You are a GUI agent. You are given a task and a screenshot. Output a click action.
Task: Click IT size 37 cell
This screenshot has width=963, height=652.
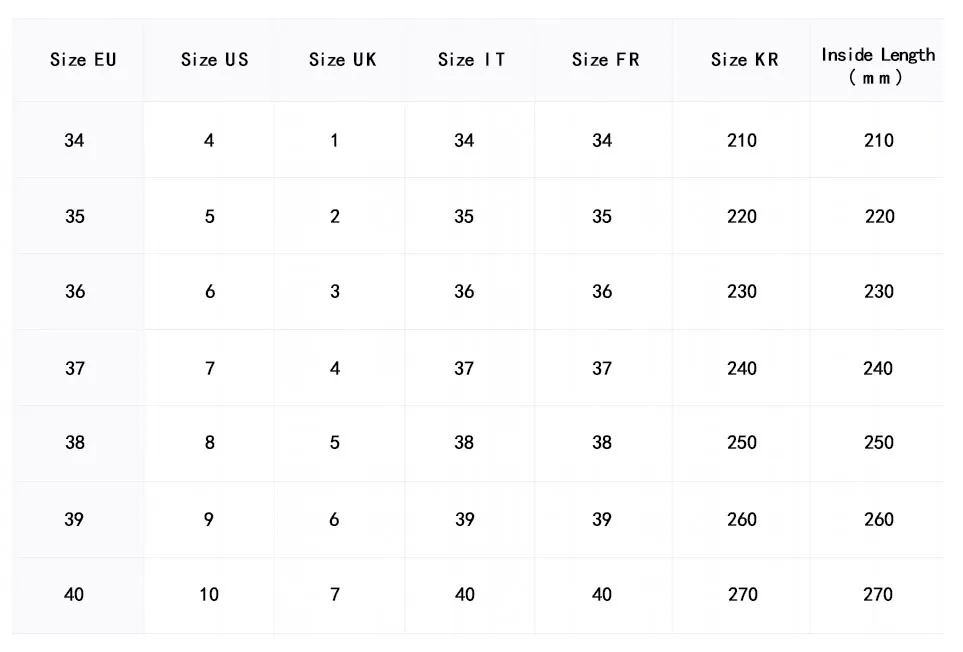click(x=464, y=369)
